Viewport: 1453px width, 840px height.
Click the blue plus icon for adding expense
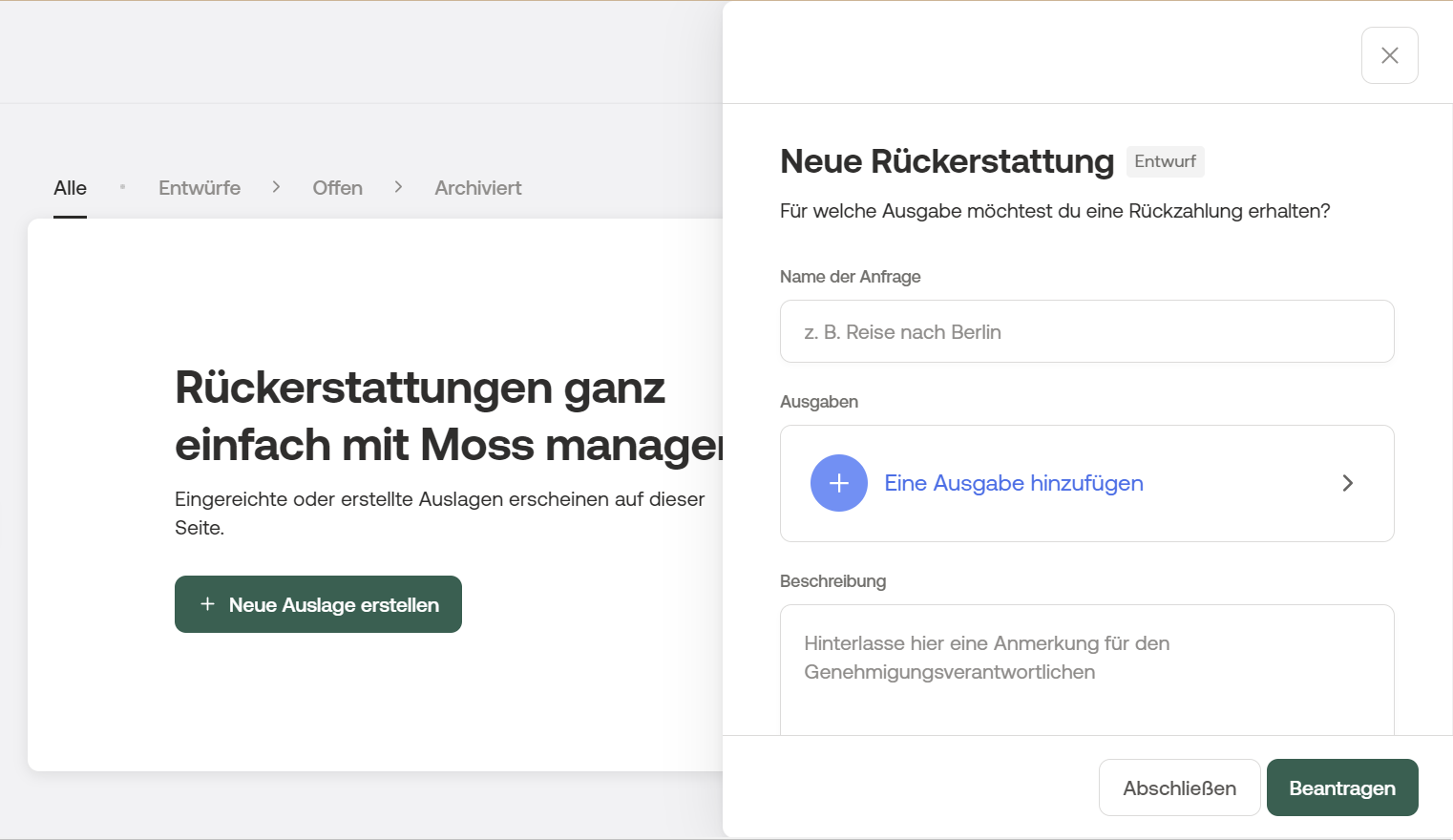point(839,483)
